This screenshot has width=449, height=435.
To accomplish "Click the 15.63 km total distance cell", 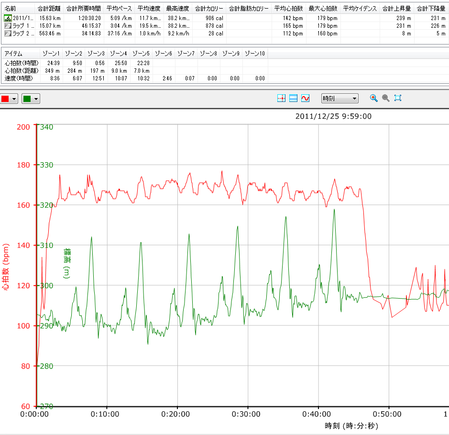I will 50,18.
